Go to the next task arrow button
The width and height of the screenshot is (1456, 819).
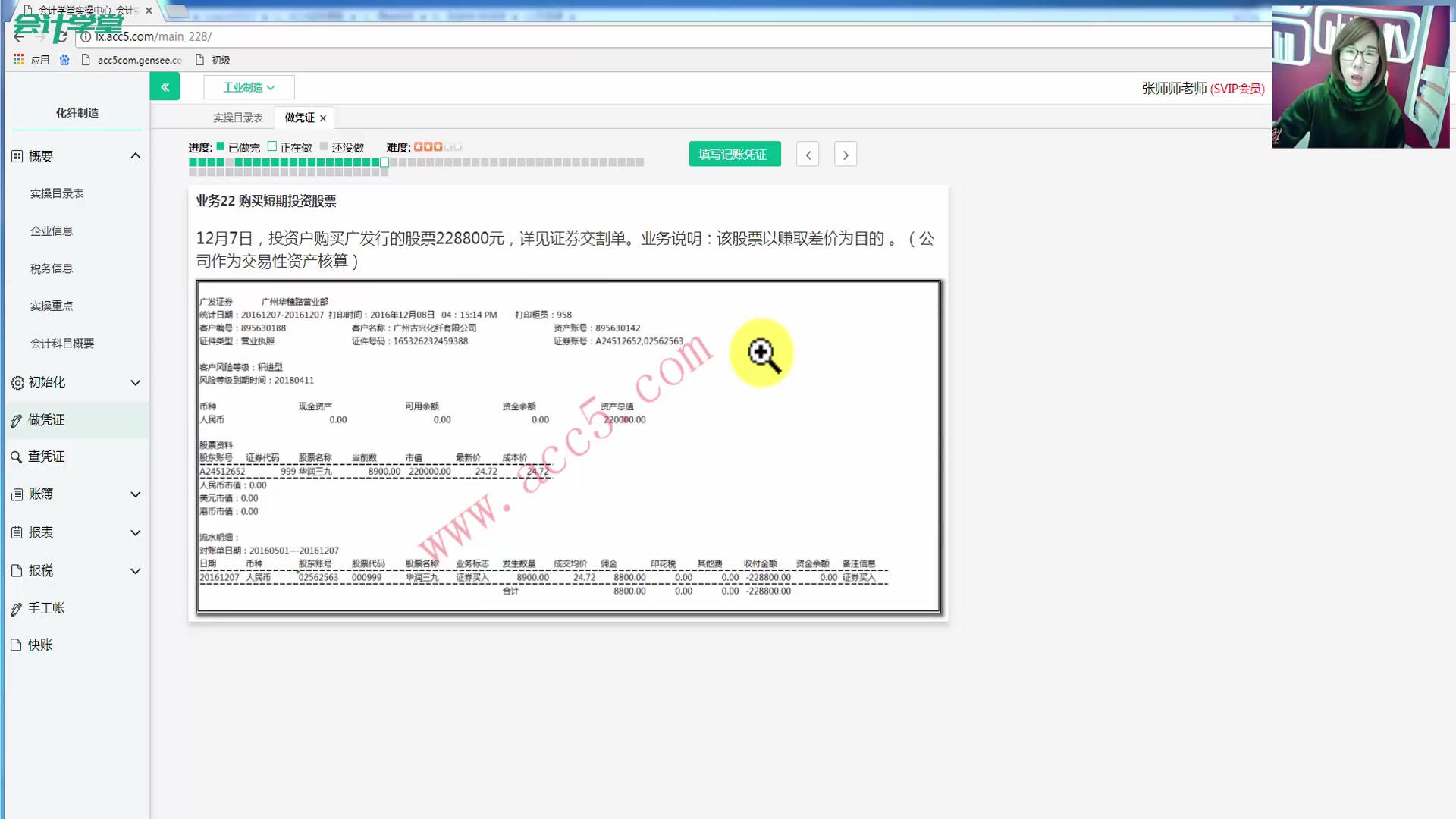[x=845, y=155]
